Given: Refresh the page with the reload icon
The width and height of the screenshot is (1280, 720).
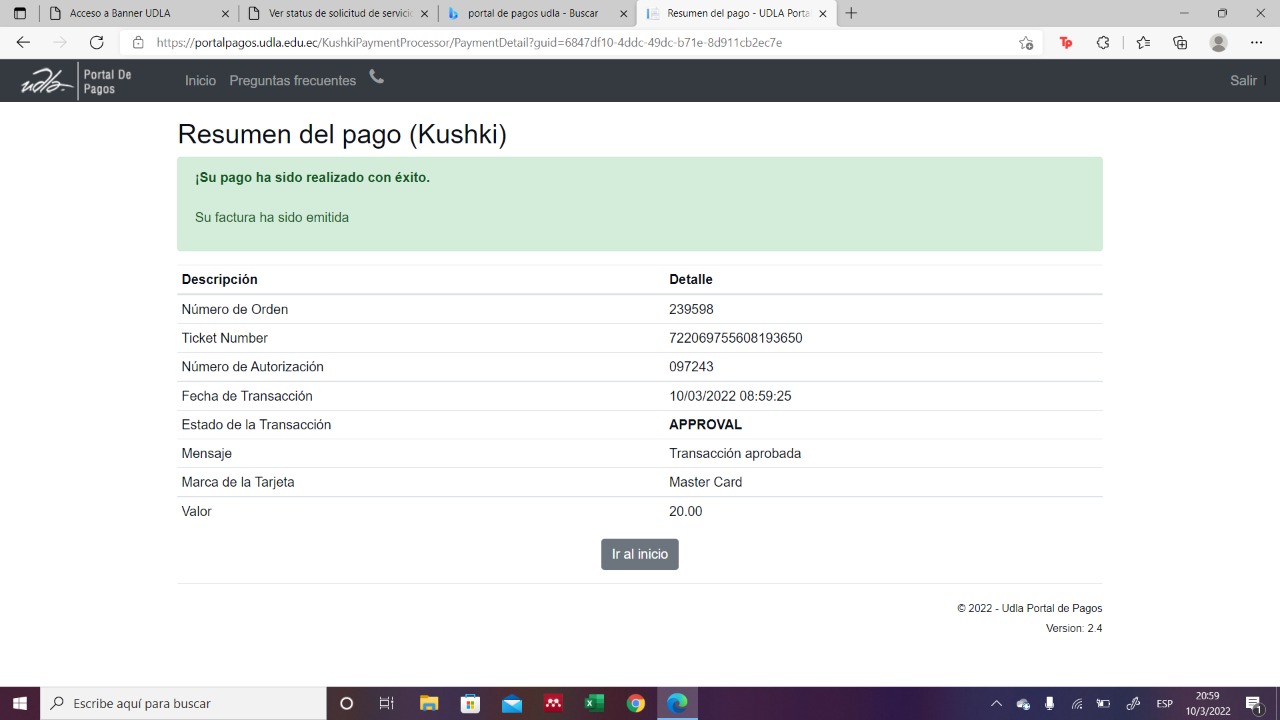Looking at the screenshot, I should pyautogui.click(x=97, y=42).
